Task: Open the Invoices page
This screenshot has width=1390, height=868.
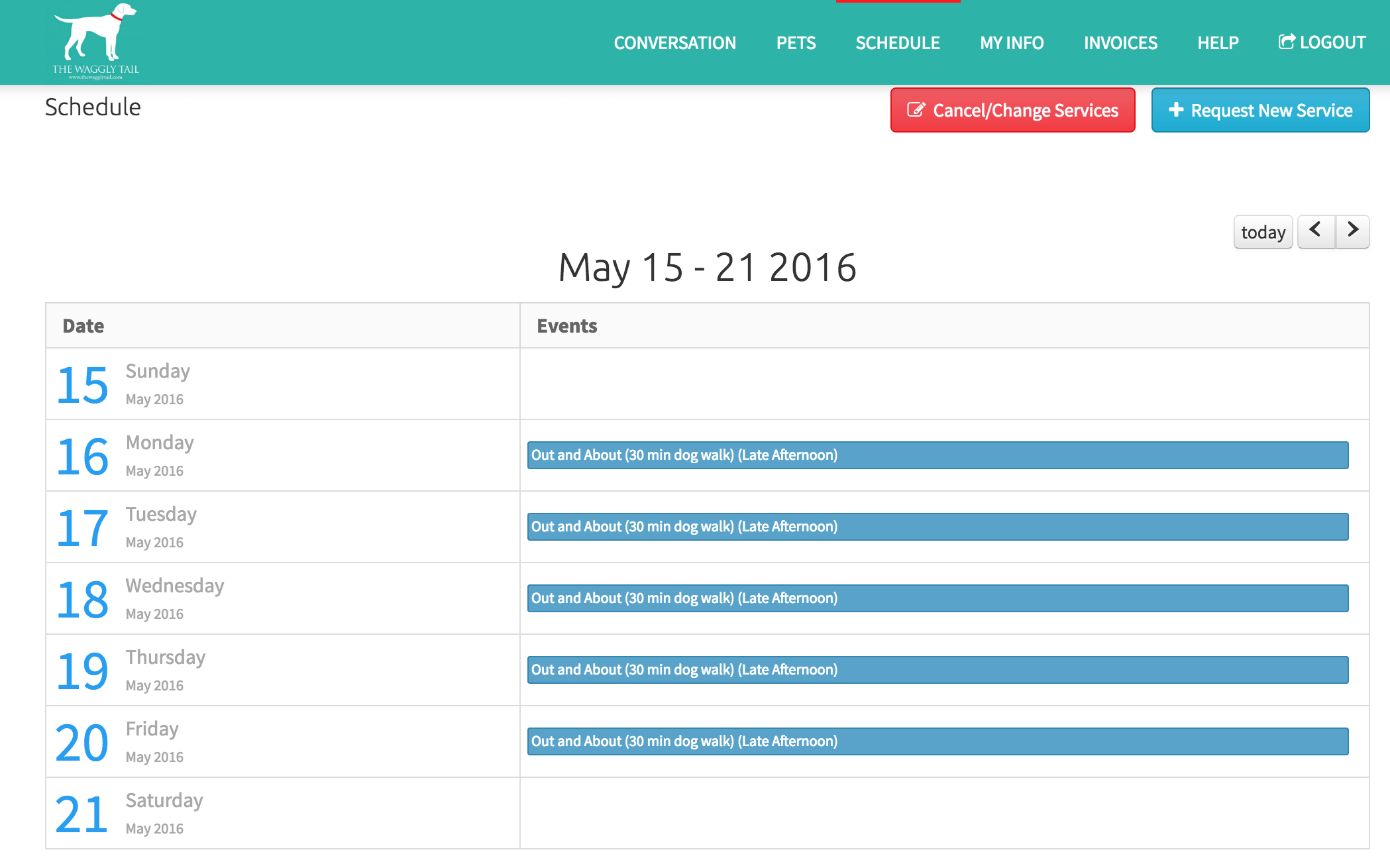Action: (1120, 43)
